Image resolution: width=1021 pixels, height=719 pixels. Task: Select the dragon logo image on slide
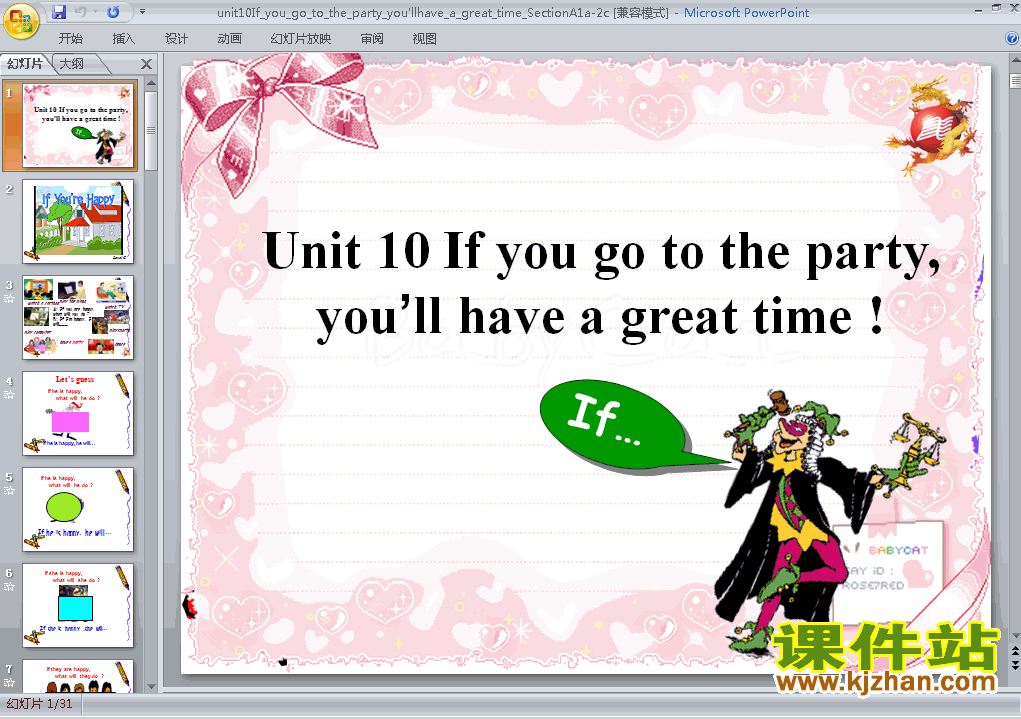click(x=930, y=125)
